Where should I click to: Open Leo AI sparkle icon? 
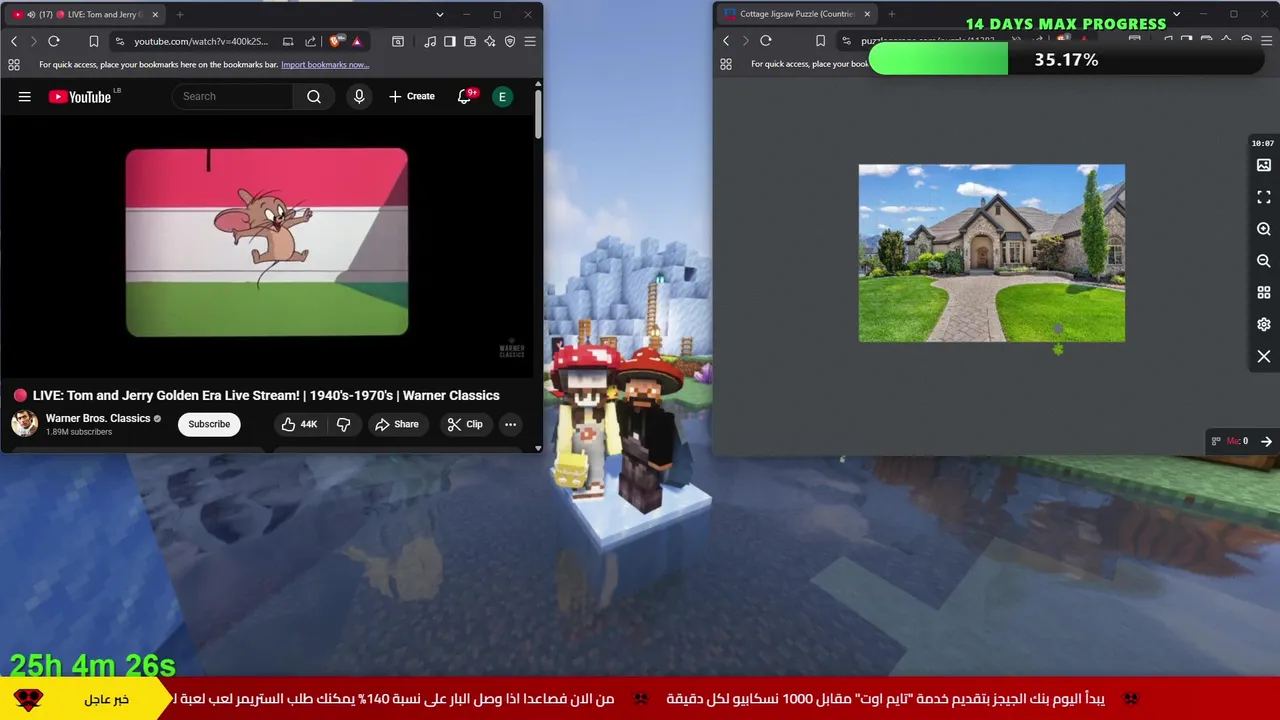click(490, 41)
